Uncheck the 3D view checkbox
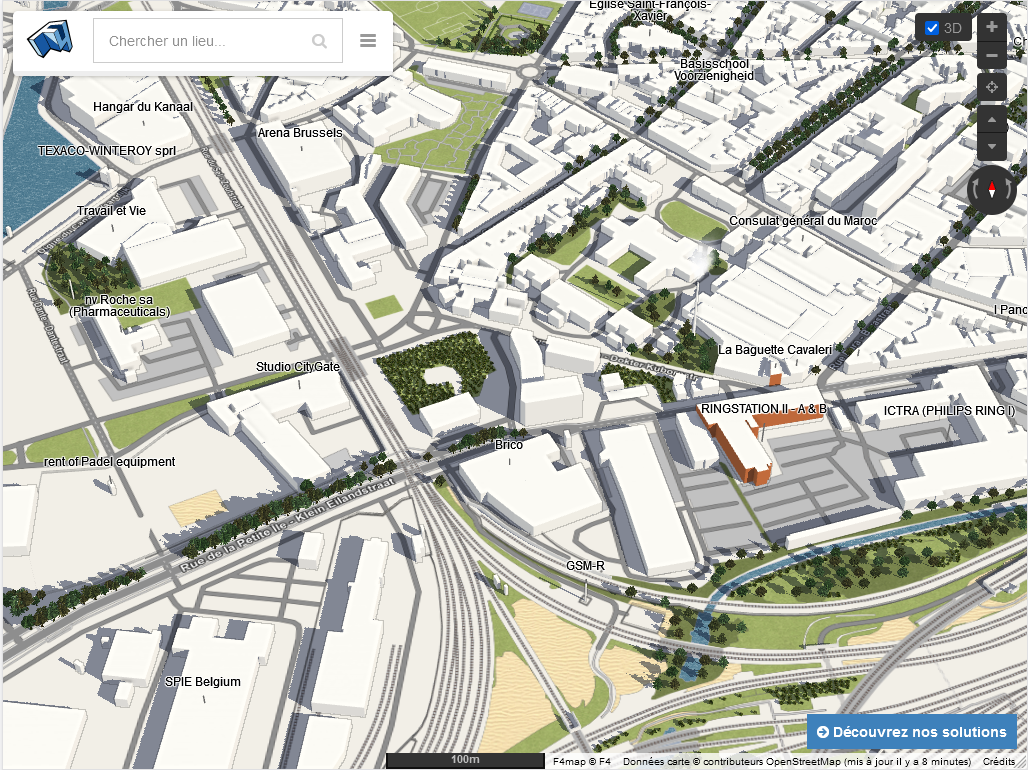The image size is (1028, 770). [x=932, y=28]
